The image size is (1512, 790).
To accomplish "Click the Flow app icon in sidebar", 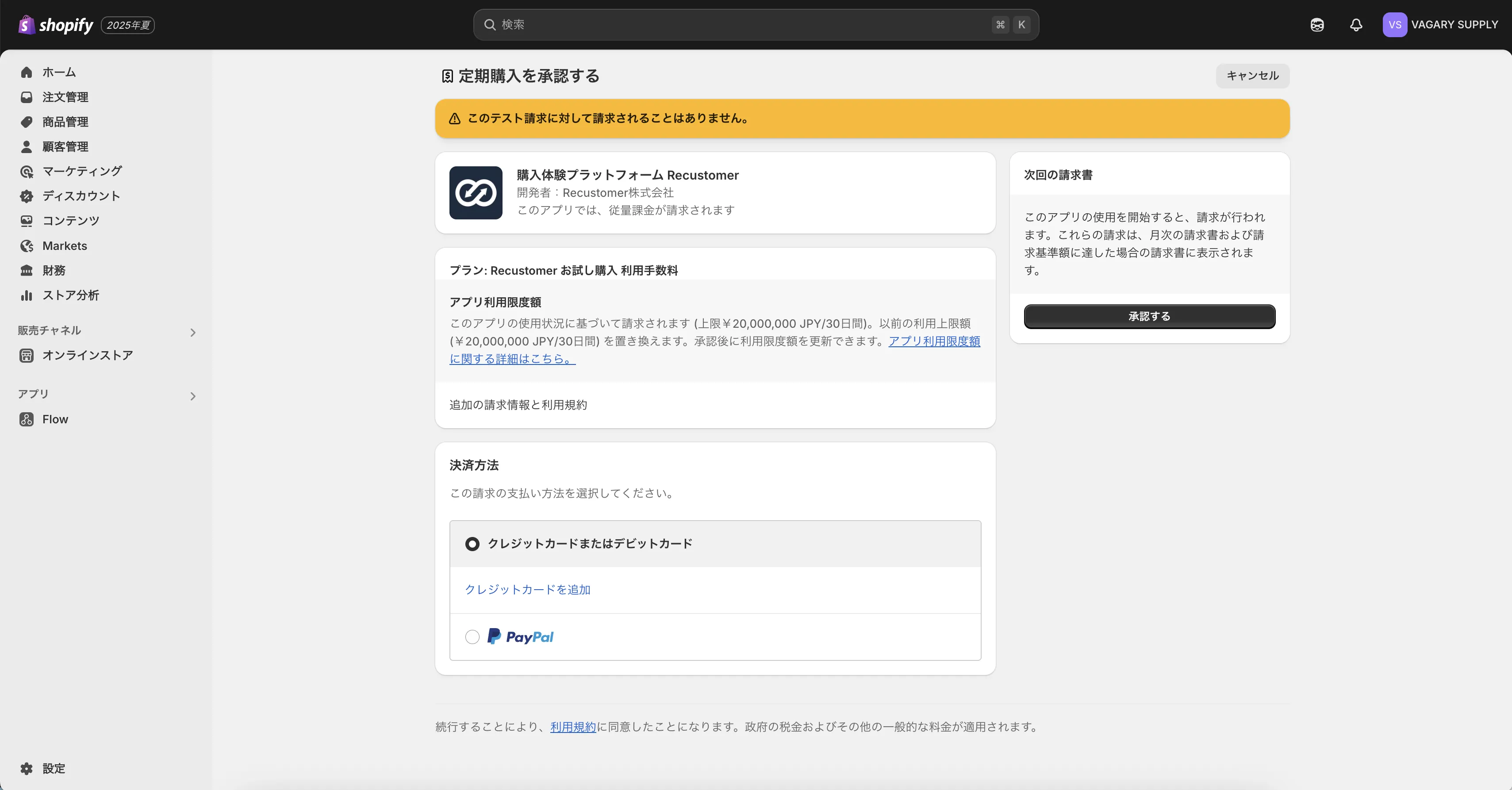I will click(27, 419).
